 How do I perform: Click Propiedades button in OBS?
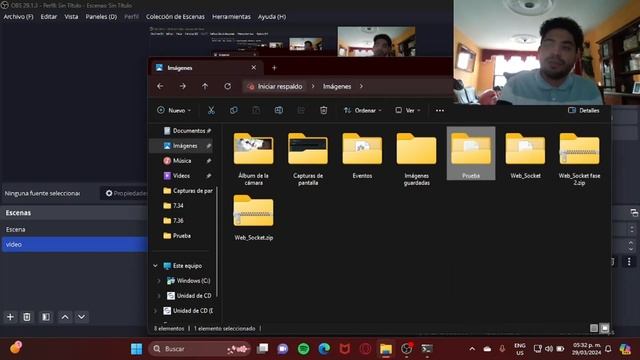pos(124,193)
